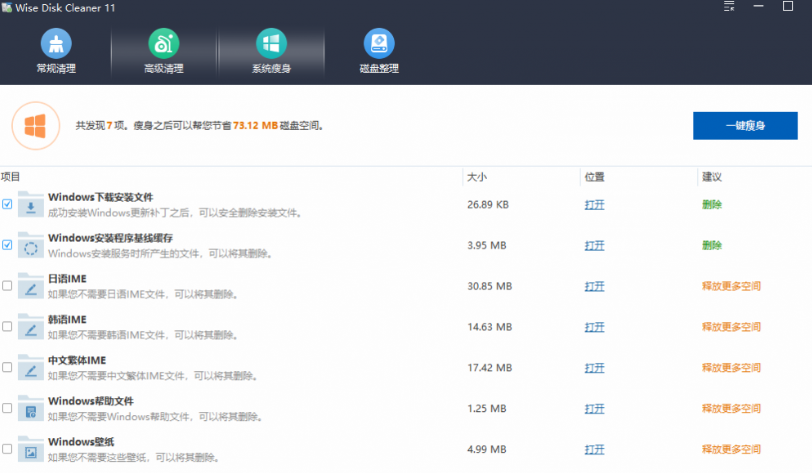Open location of 韩语IME files
Viewport: 812px width, 473px height.
point(594,327)
